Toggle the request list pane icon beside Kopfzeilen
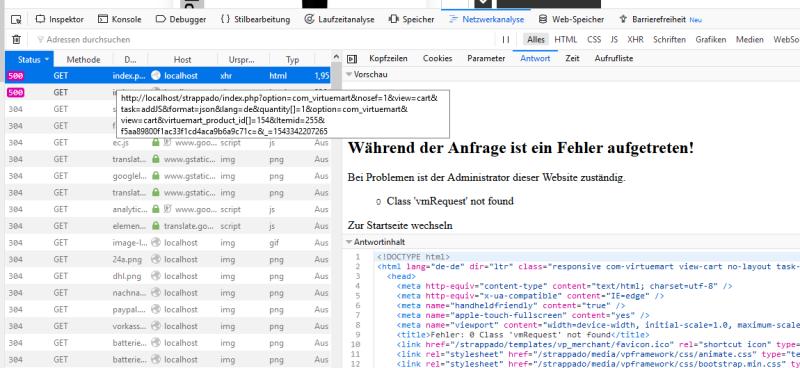 coord(352,59)
